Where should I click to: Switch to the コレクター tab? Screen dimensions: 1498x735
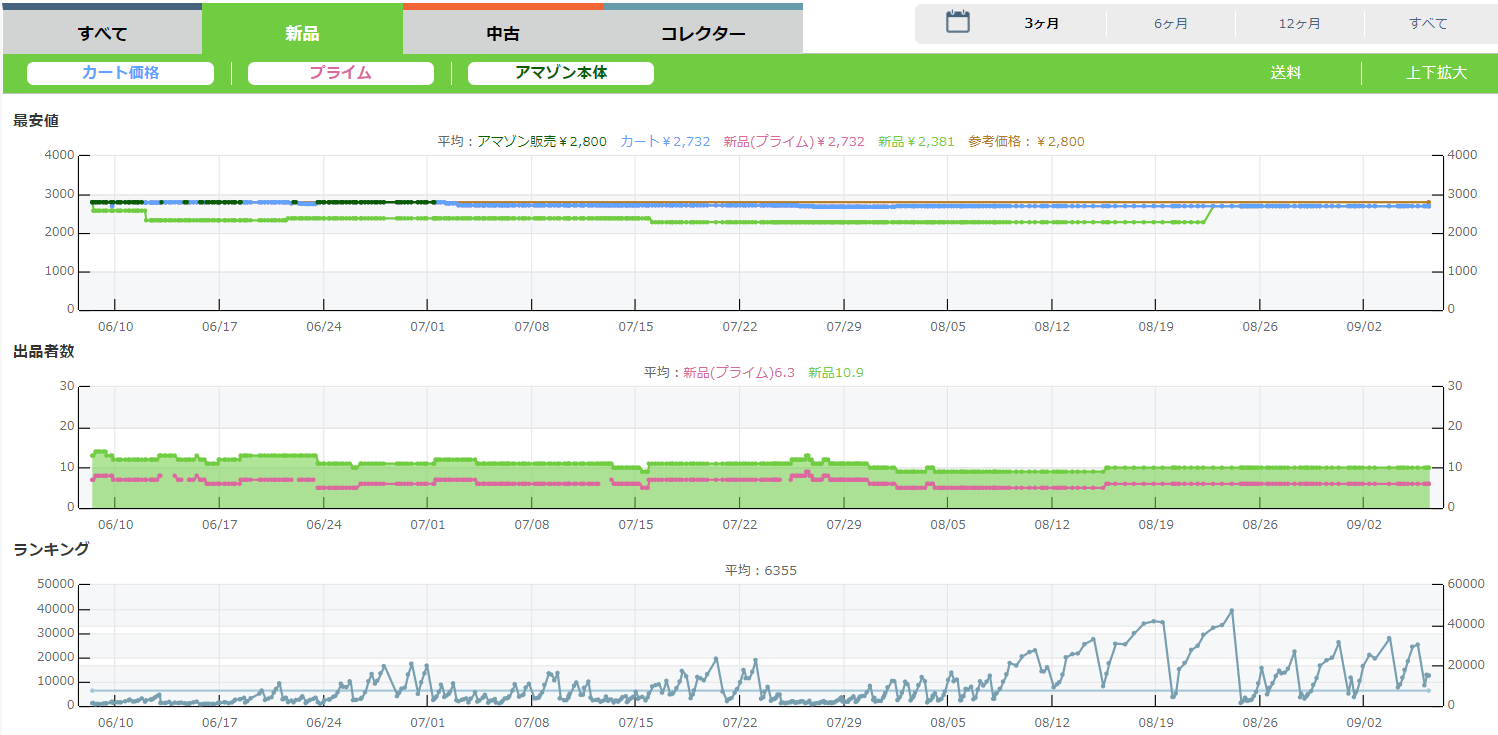point(703,33)
